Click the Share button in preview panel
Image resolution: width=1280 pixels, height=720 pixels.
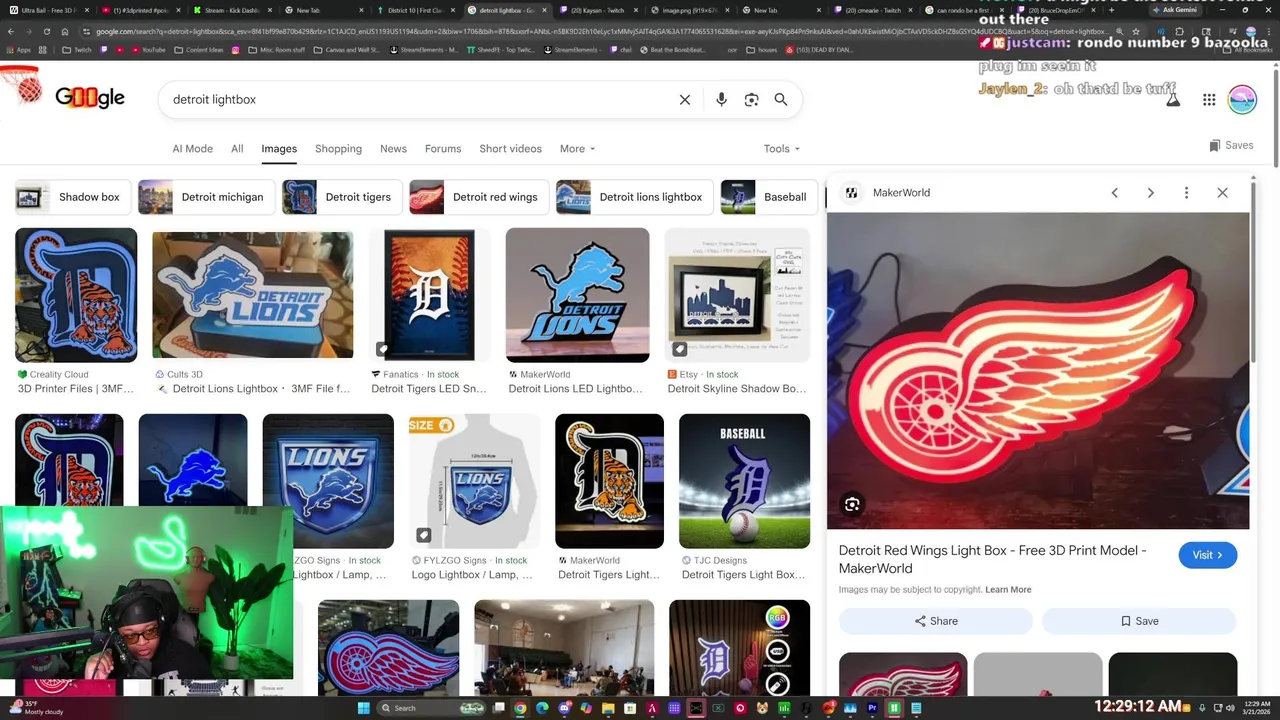tap(935, 621)
